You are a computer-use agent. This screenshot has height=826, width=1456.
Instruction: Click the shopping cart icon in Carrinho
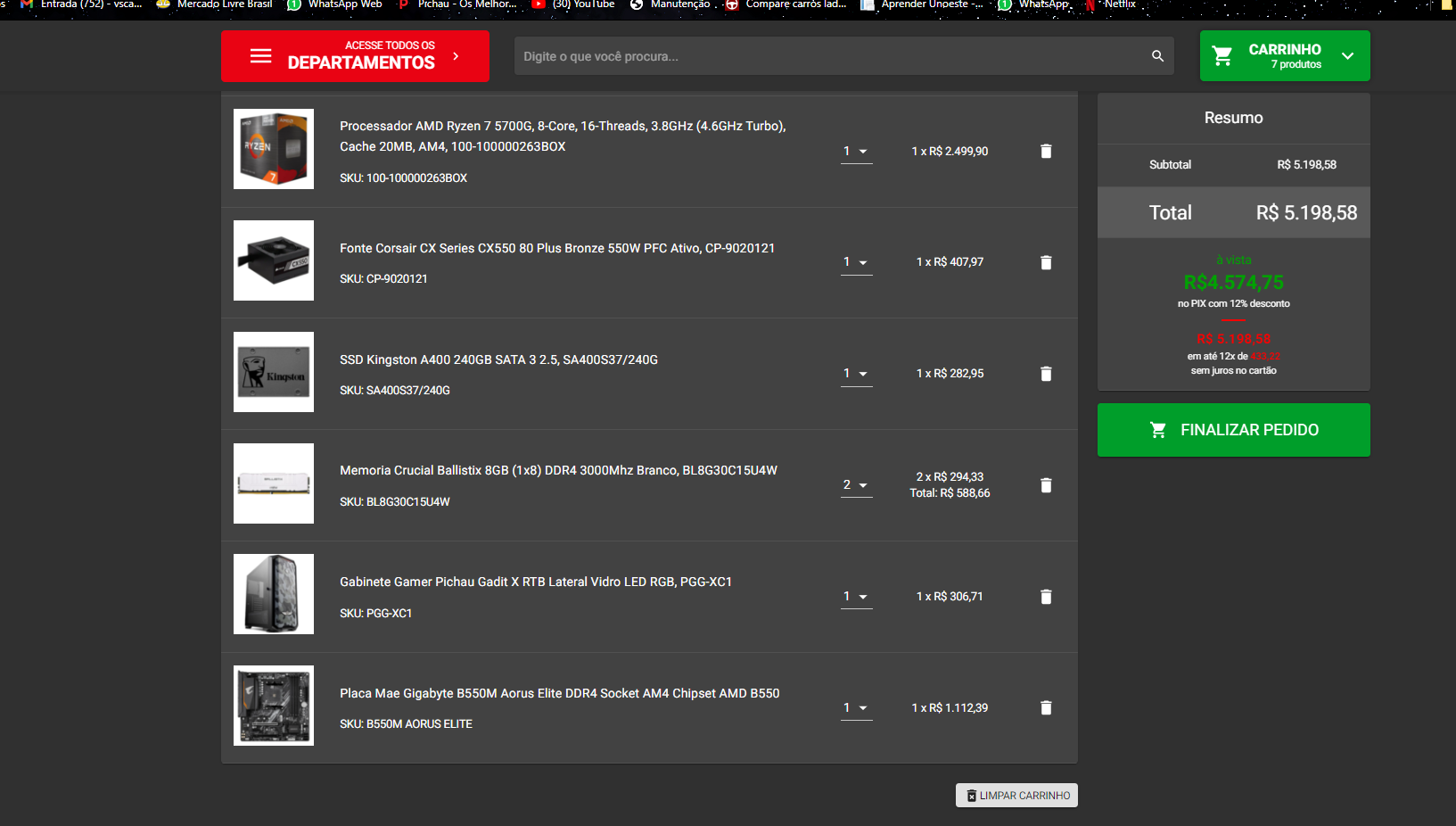click(1222, 56)
